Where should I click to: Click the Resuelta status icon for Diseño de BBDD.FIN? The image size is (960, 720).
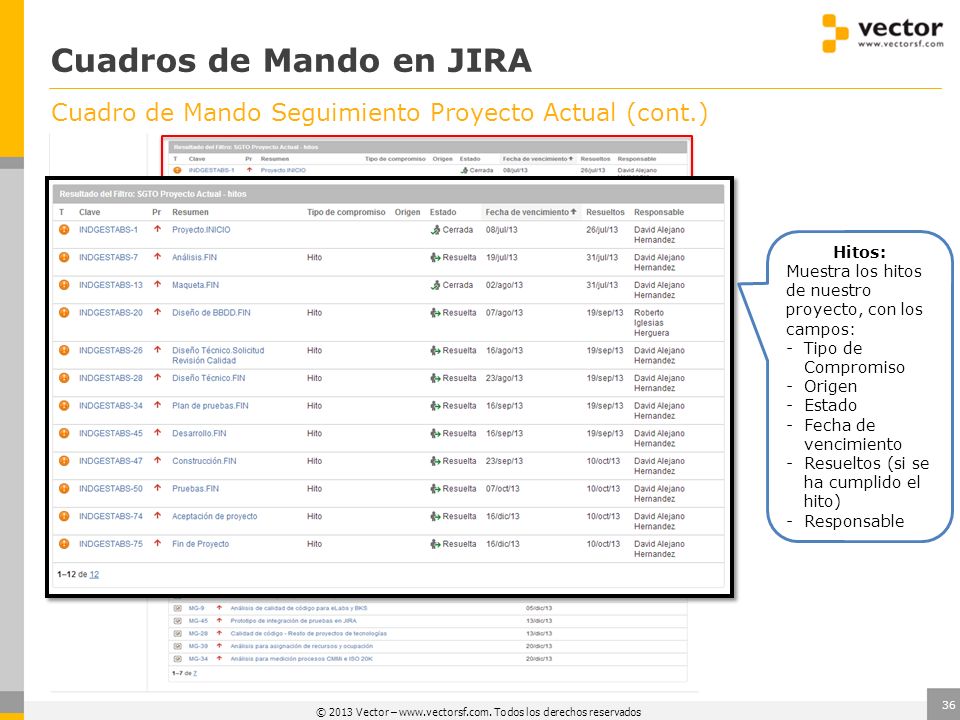click(435, 312)
